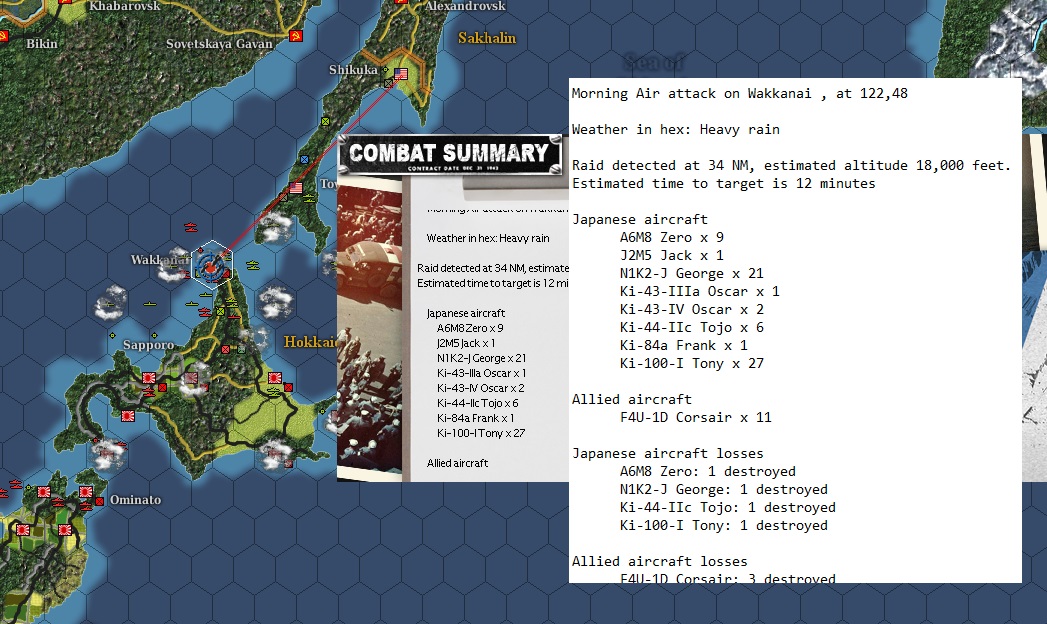Click the US flag base near Toyohara
Screen dimensions: 1047x624
pos(296,188)
